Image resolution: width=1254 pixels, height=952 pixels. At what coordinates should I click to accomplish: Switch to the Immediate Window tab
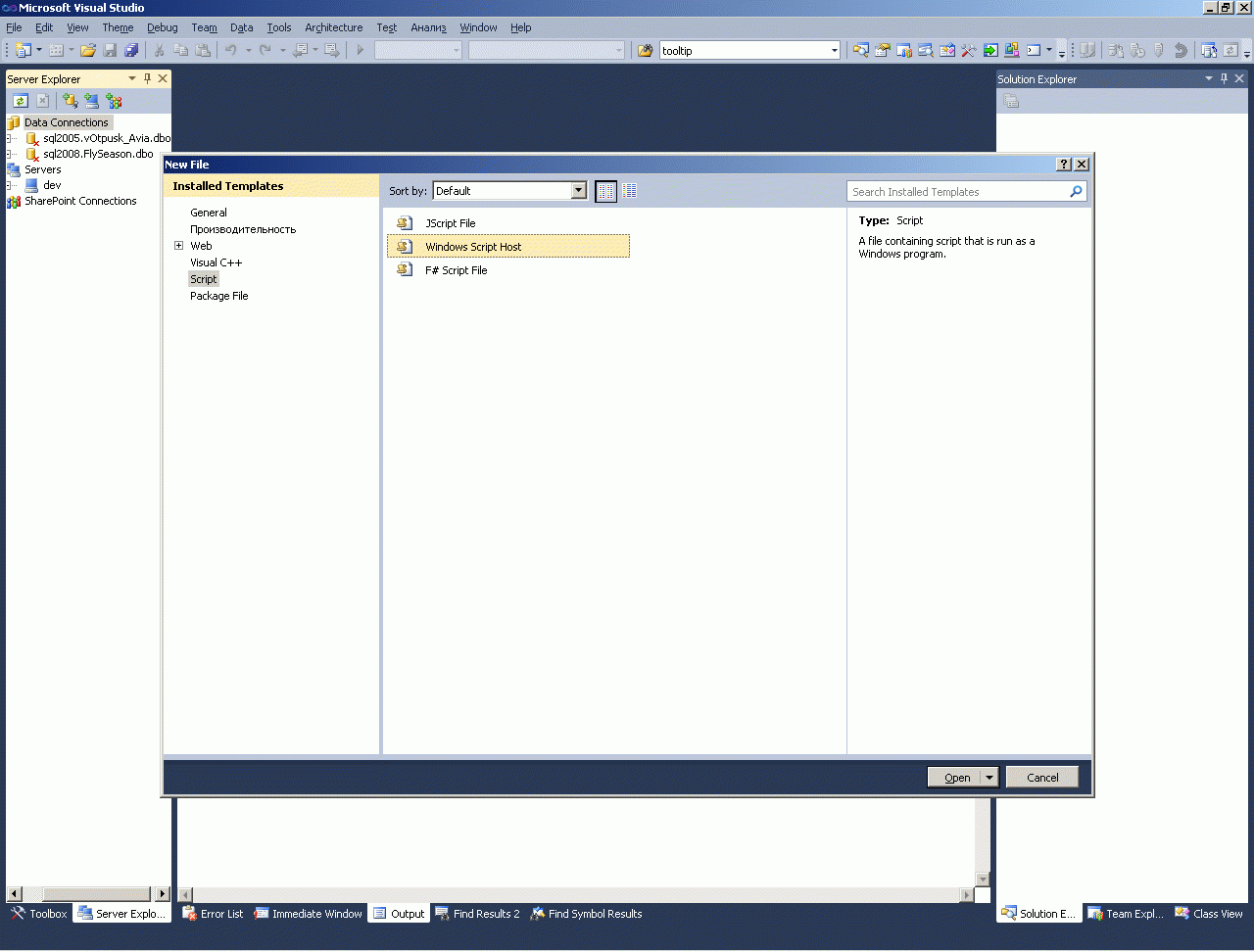click(x=309, y=914)
